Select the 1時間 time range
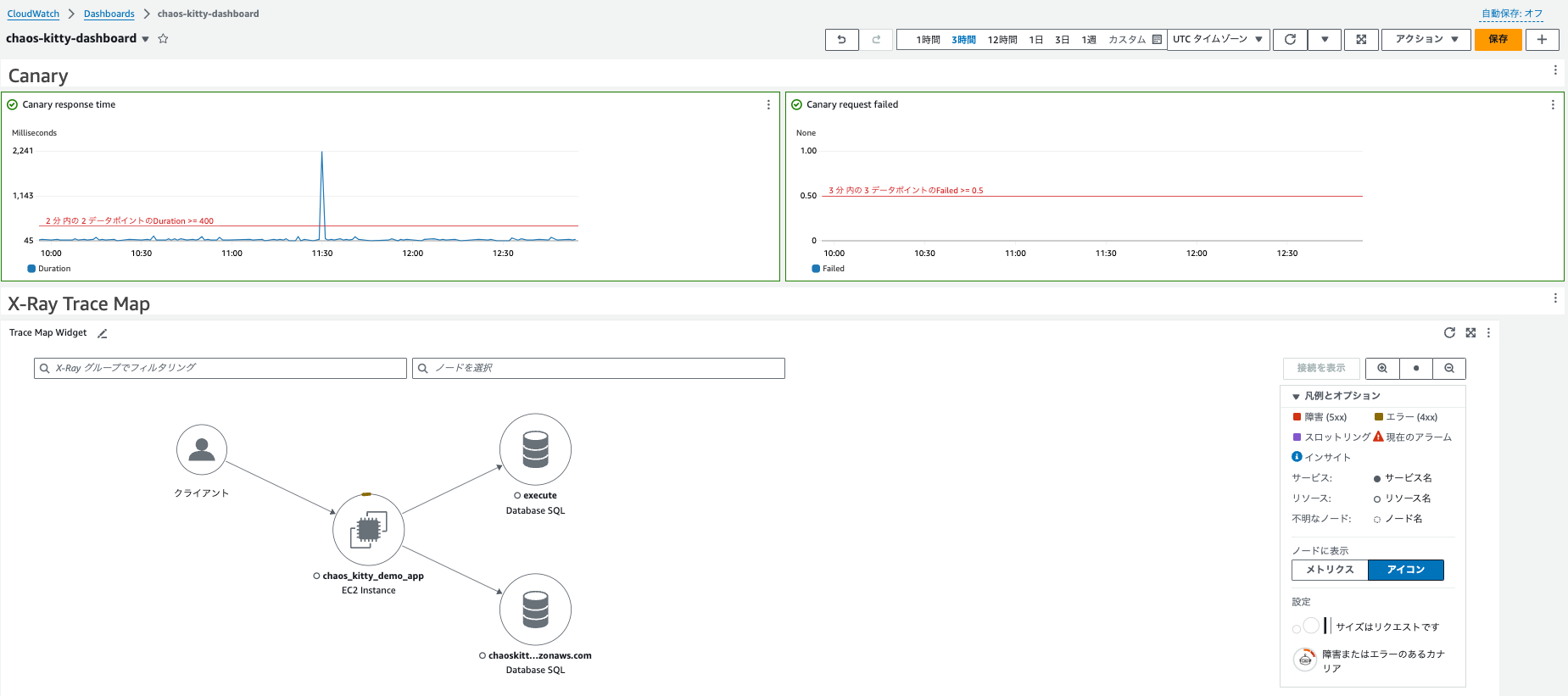 [x=928, y=40]
